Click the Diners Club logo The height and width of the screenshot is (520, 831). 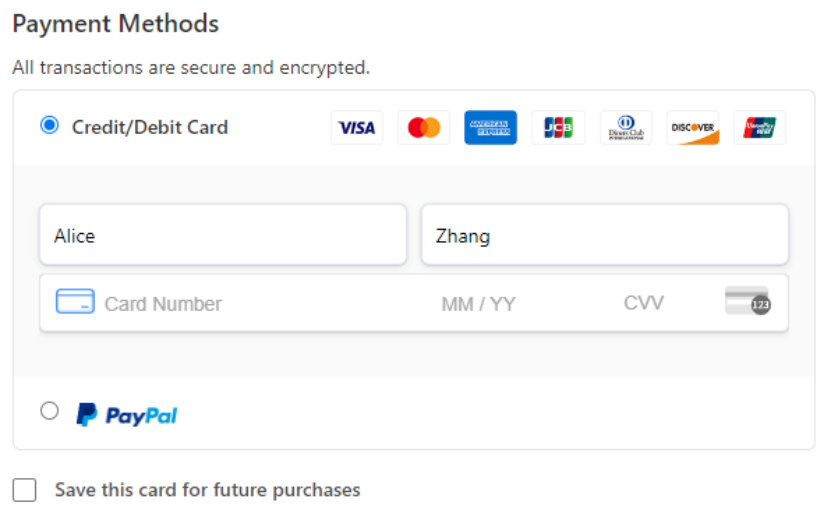626,128
